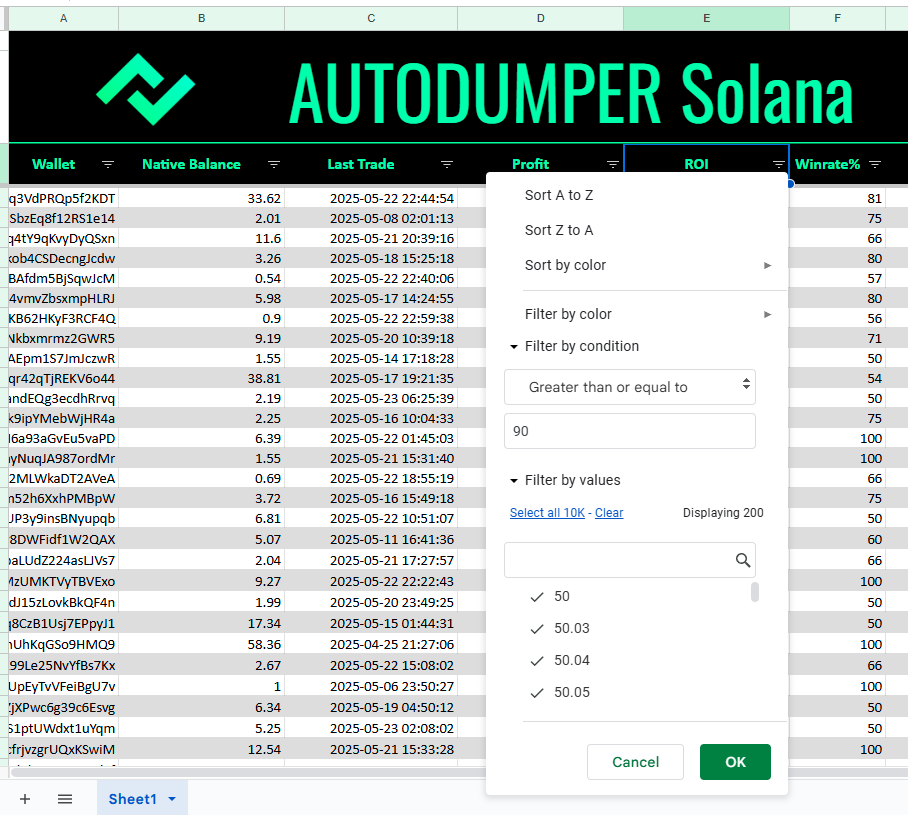Confirm the filter with OK
This screenshot has height=815, width=908.
[x=735, y=762]
